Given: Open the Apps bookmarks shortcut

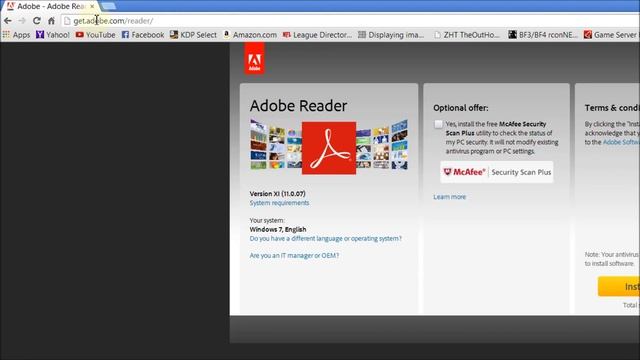Looking at the screenshot, I should [16, 35].
